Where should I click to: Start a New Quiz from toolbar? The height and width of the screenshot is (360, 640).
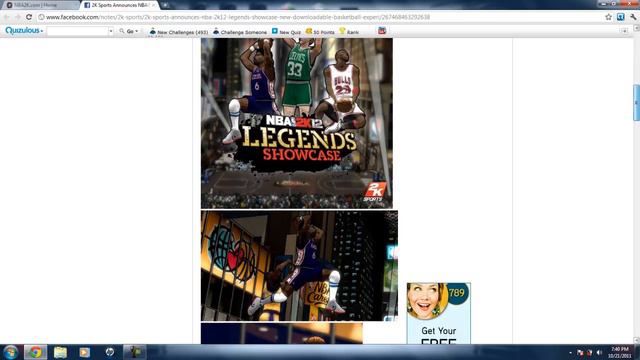pyautogui.click(x=286, y=31)
